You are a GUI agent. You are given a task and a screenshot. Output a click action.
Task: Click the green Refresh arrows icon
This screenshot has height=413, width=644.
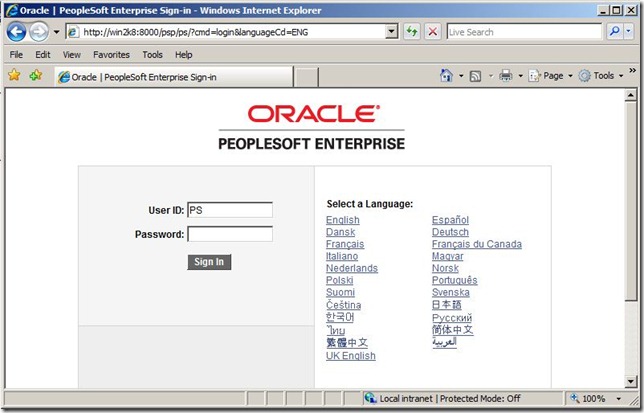point(412,32)
